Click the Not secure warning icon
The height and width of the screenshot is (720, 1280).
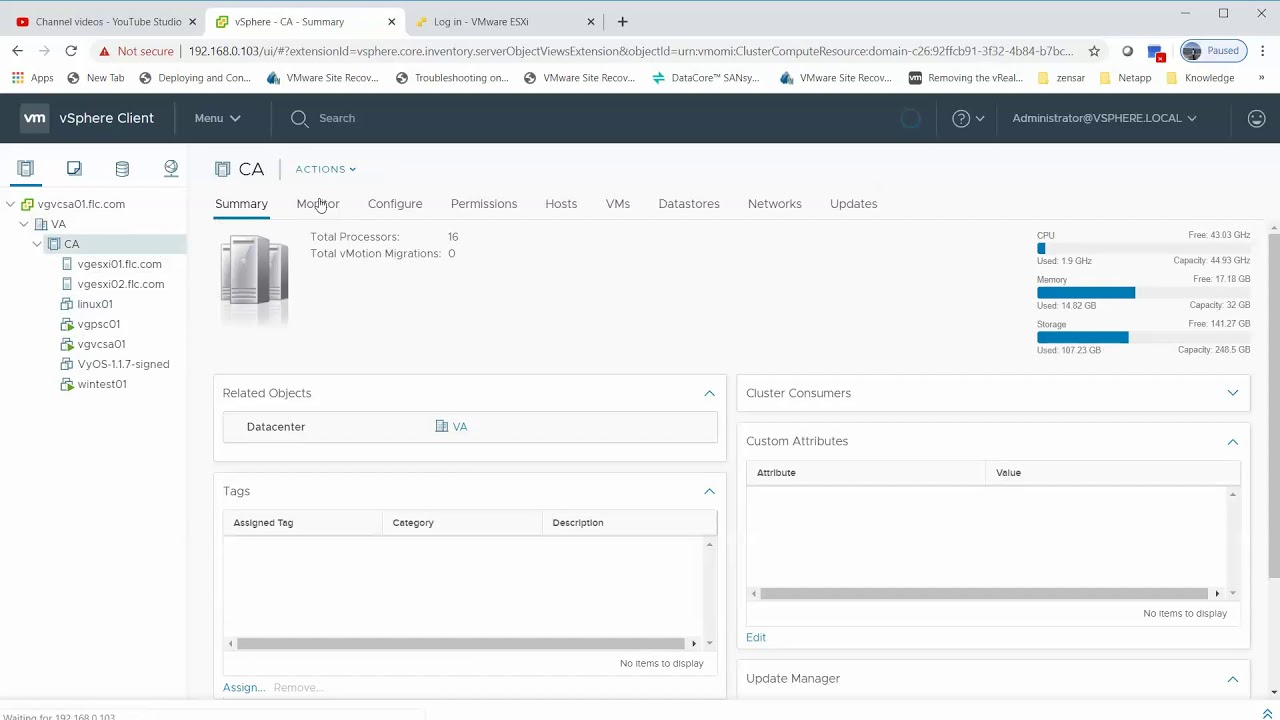click(104, 51)
